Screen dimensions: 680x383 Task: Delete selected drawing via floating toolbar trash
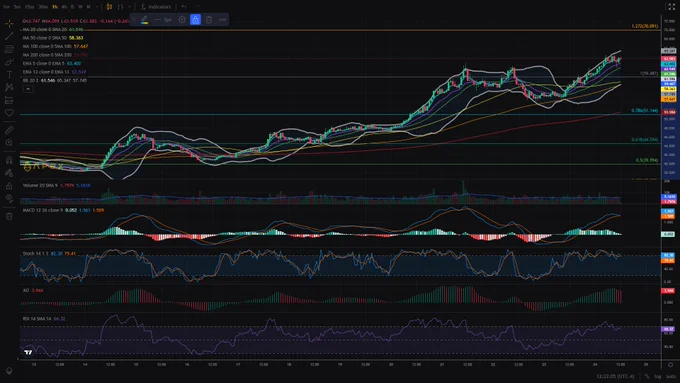(x=209, y=20)
